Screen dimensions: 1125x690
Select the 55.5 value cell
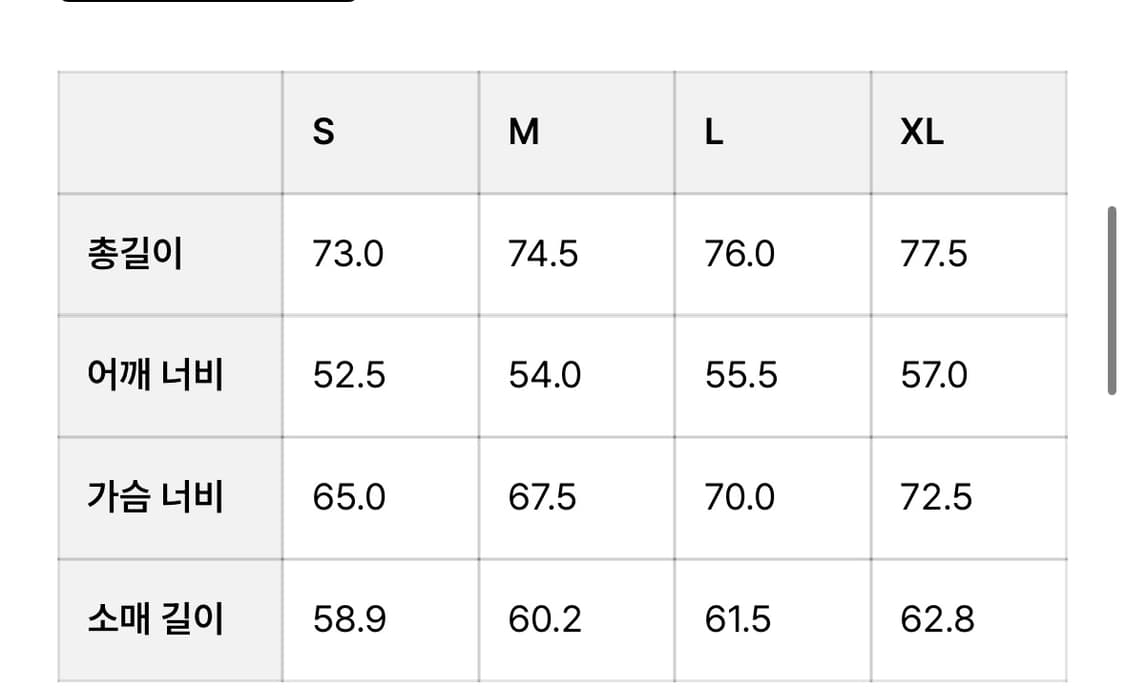coord(741,376)
